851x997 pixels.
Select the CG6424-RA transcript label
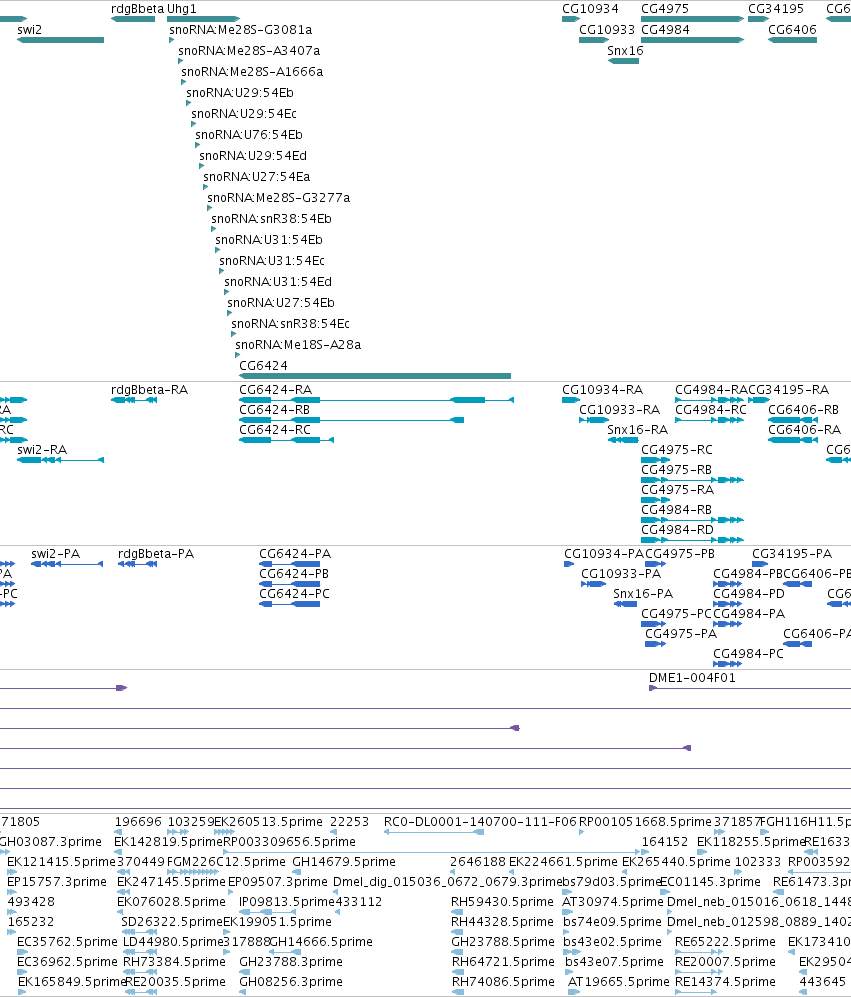click(275, 390)
